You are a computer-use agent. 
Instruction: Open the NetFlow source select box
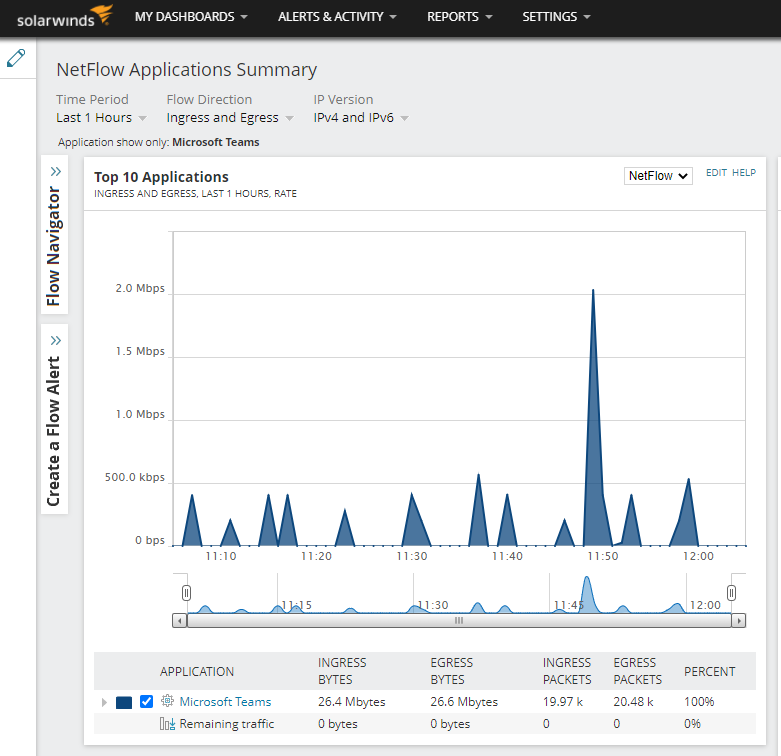click(658, 176)
